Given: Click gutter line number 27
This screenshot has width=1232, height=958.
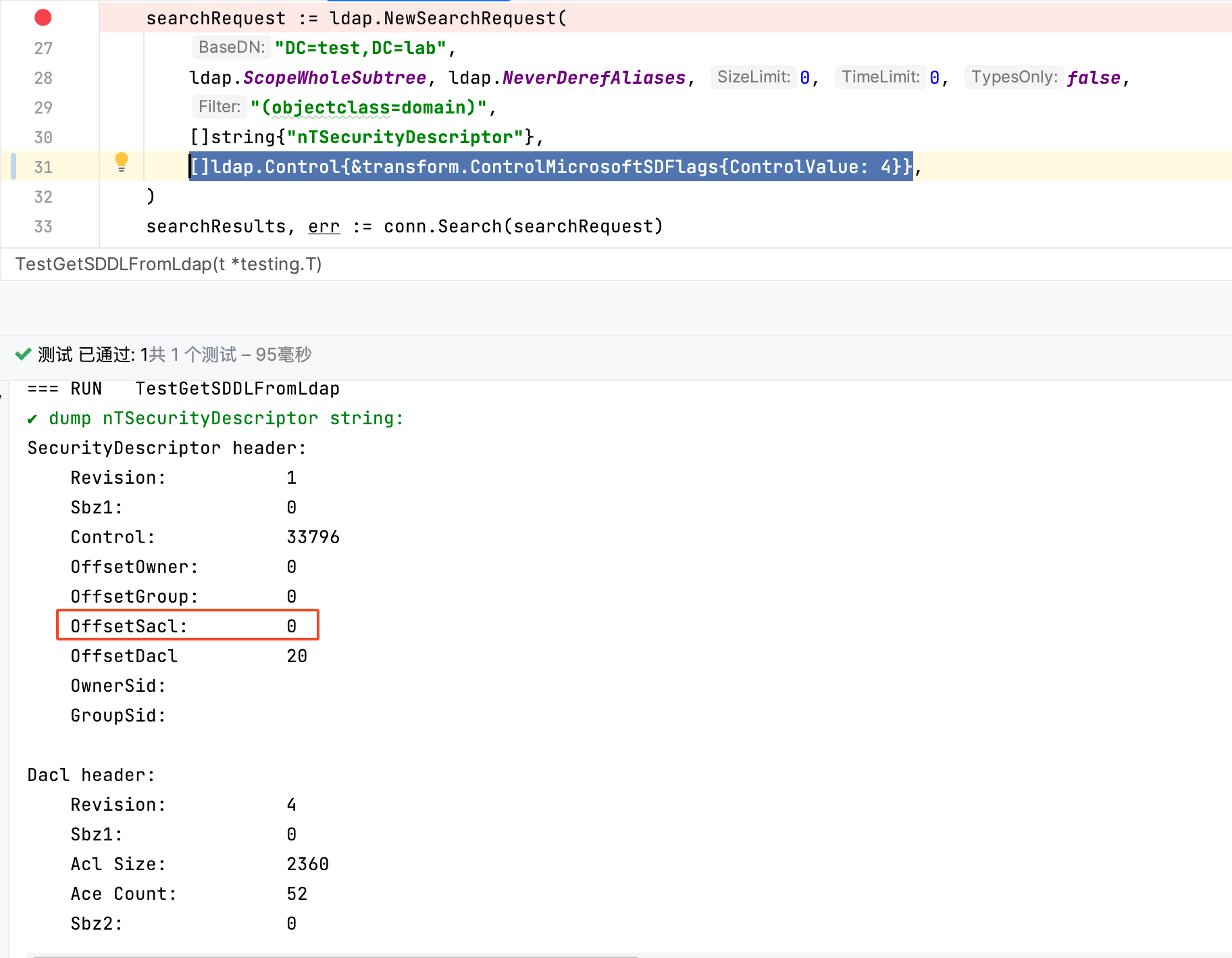Looking at the screenshot, I should click(x=43, y=48).
